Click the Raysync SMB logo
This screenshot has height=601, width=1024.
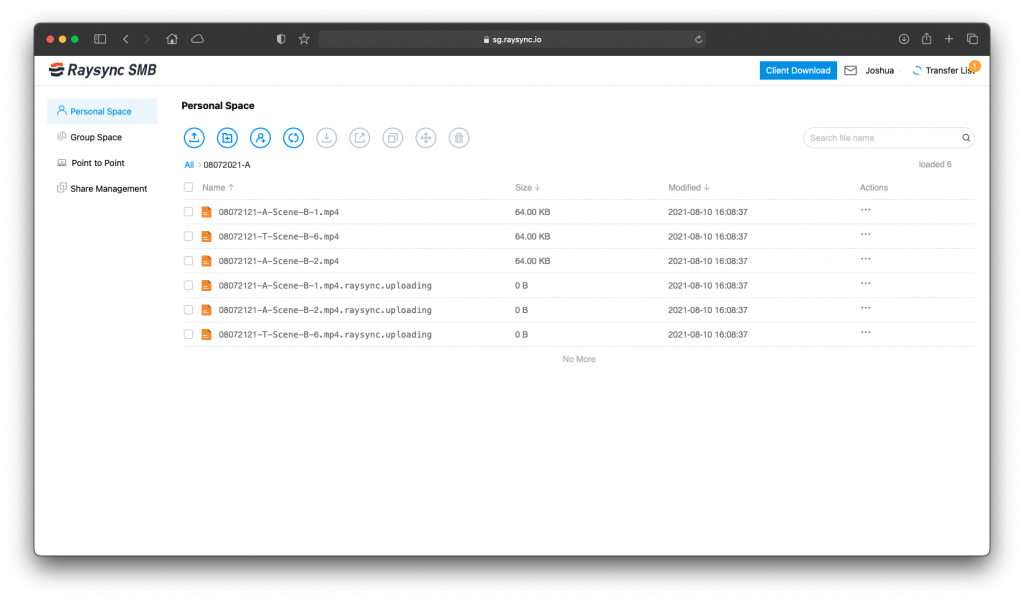click(x=103, y=70)
